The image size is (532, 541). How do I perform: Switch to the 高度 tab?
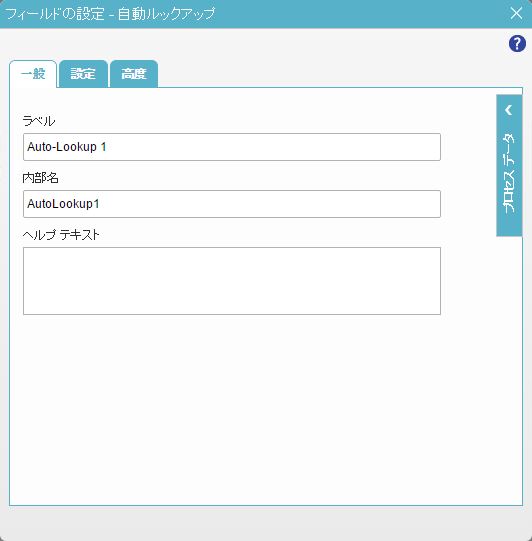[x=134, y=74]
